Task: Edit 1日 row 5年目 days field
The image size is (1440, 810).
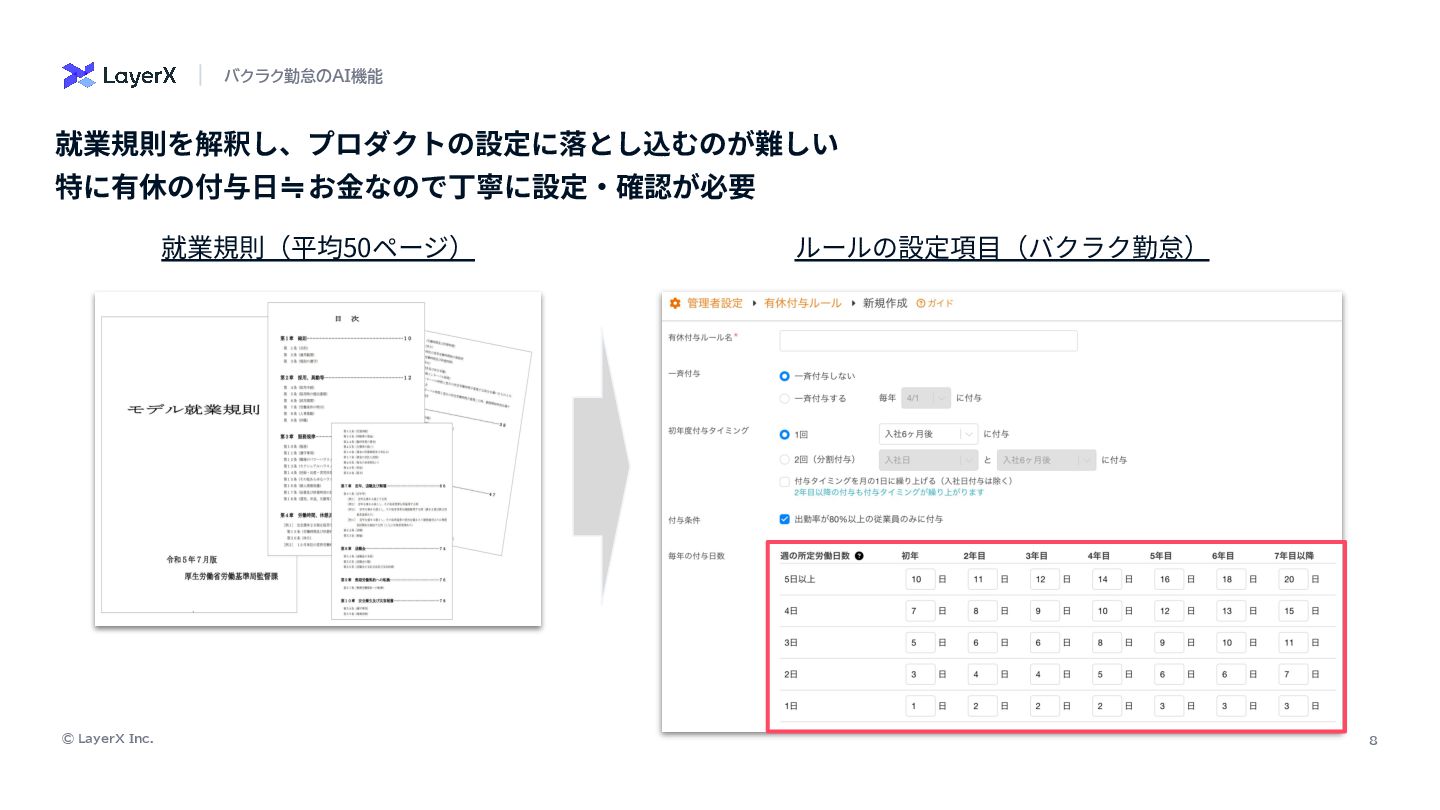Action: point(1168,706)
